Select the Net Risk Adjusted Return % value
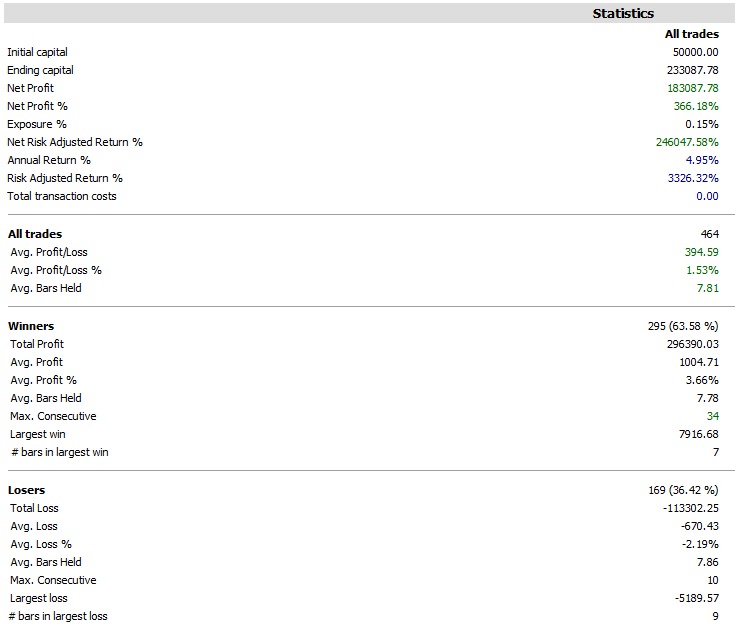Screen dimensions: 735x633 point(687,142)
